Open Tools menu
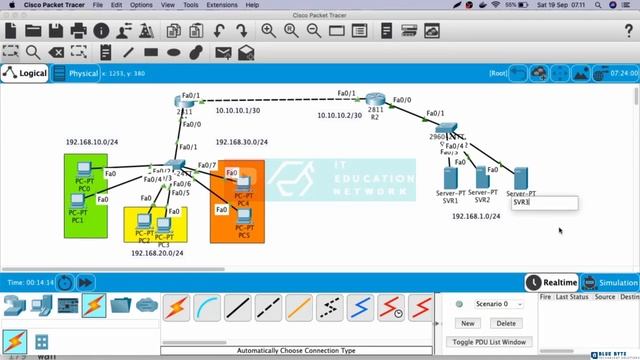 pos(191,5)
